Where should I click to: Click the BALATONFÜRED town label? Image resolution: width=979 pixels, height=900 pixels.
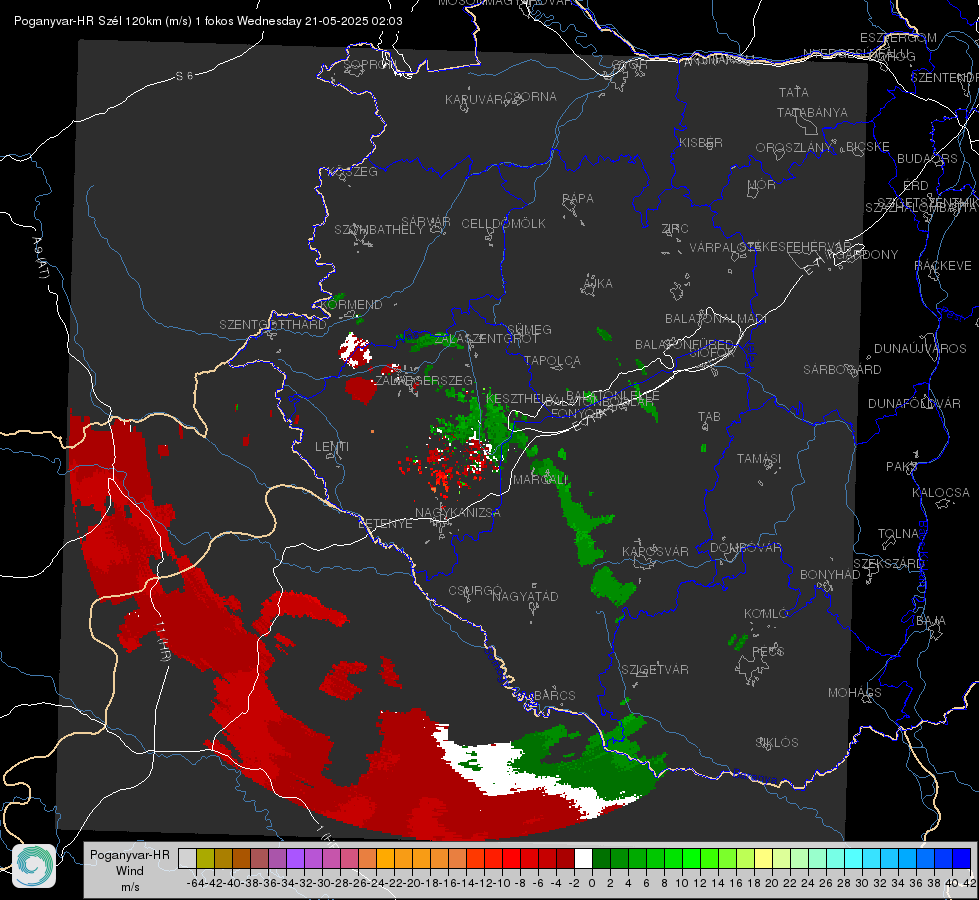(x=684, y=344)
